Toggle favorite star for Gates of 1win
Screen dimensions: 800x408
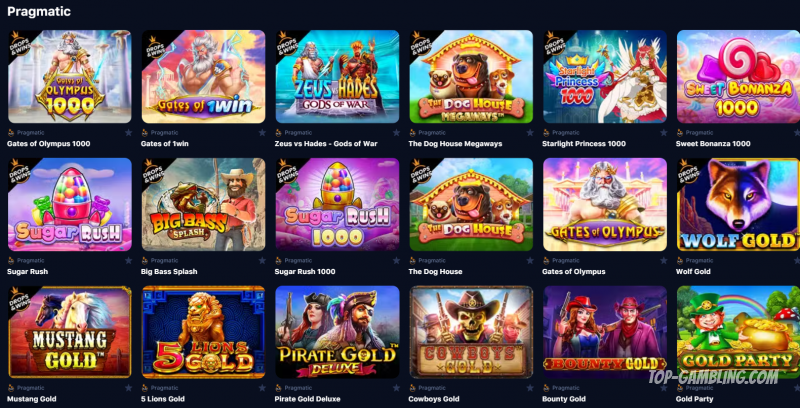pyautogui.click(x=262, y=133)
